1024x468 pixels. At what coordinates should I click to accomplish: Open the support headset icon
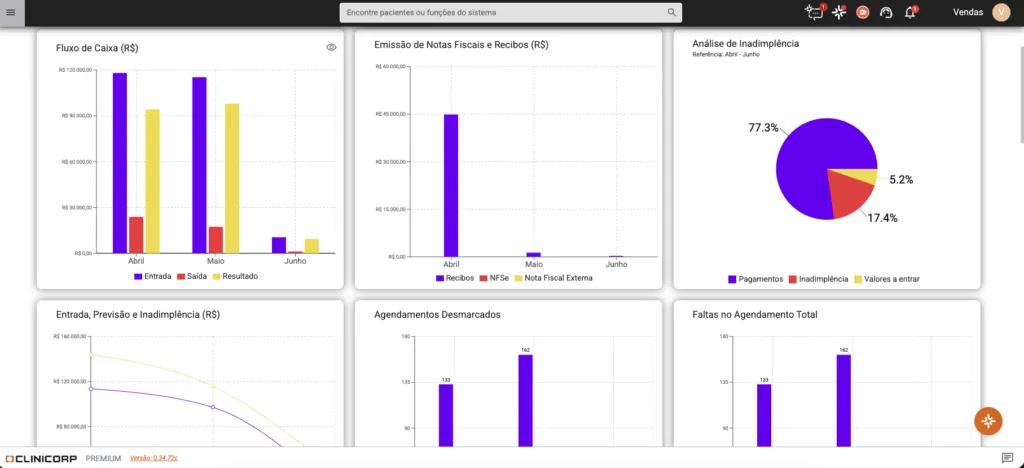[886, 12]
